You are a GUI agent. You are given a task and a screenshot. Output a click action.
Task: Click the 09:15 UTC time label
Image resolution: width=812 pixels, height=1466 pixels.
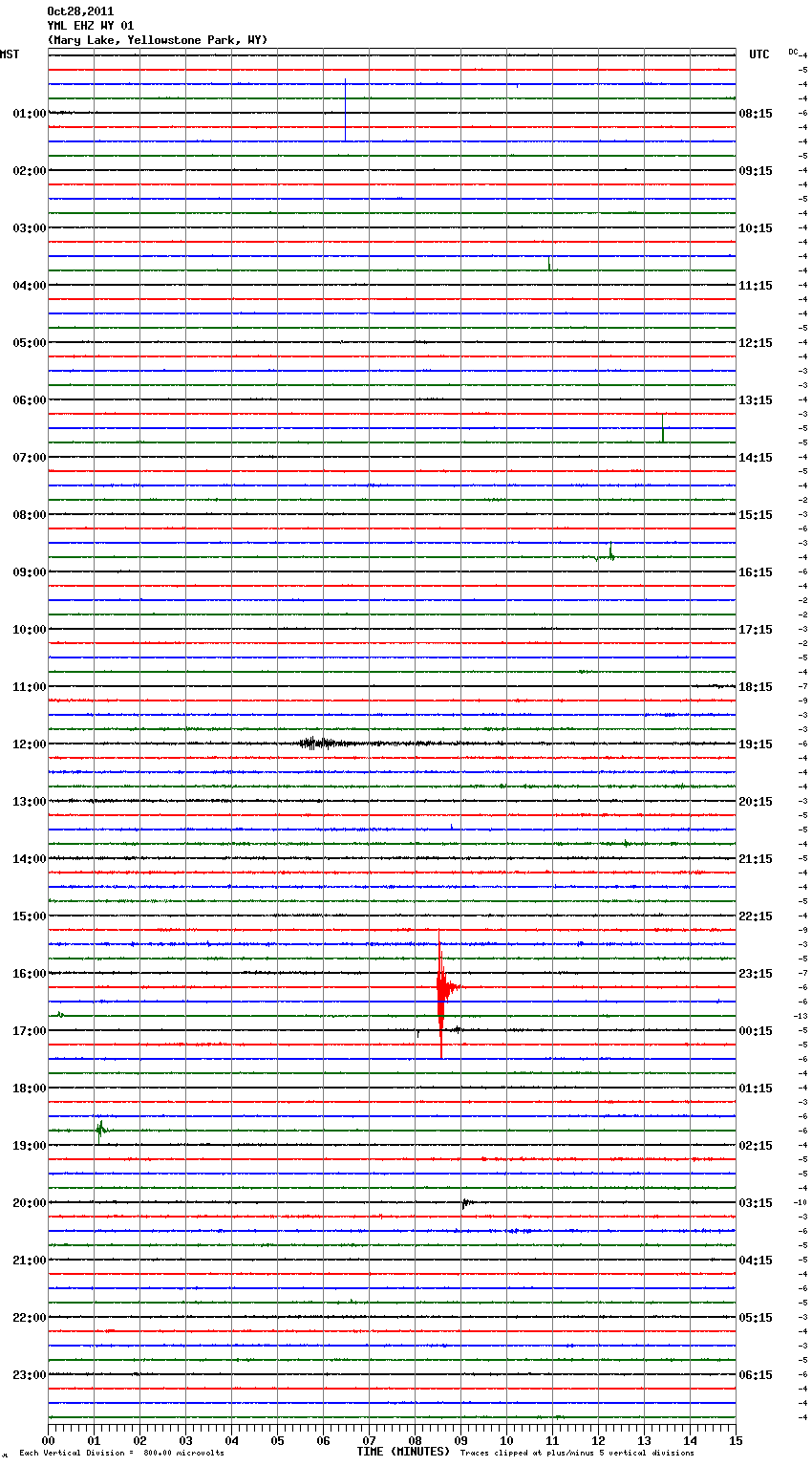click(x=756, y=171)
